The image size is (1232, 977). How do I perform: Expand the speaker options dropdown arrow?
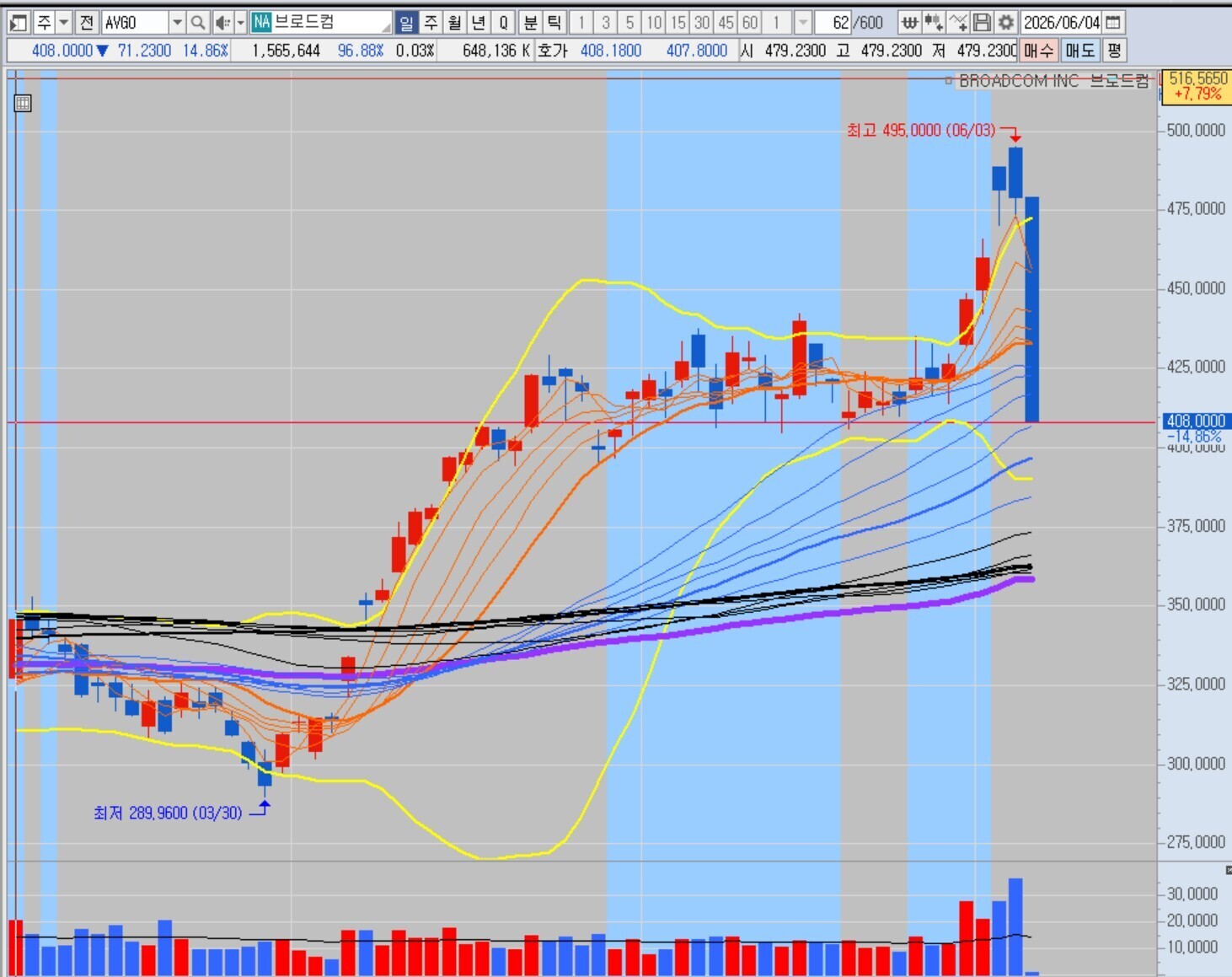240,23
